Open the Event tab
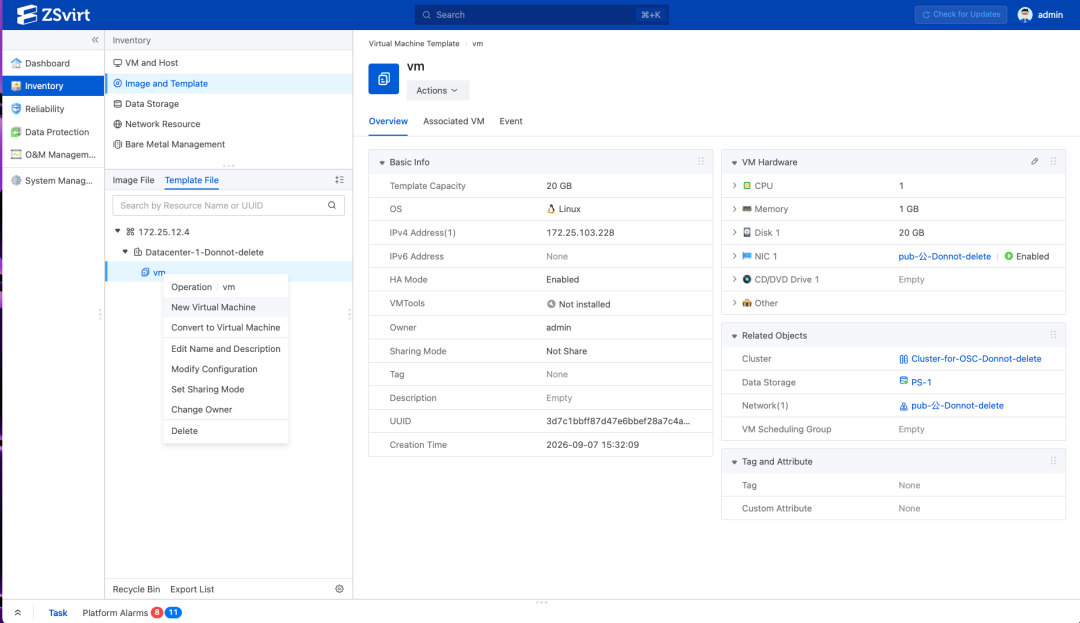 (x=510, y=121)
